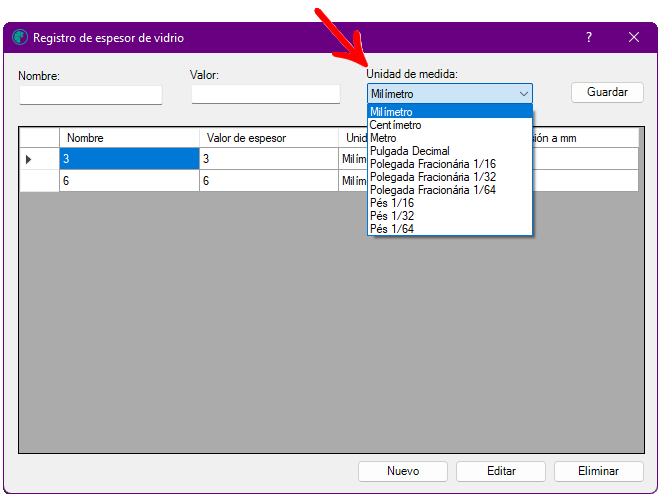Click the Nuevo button
This screenshot has height=494, width=660.
tap(403, 471)
